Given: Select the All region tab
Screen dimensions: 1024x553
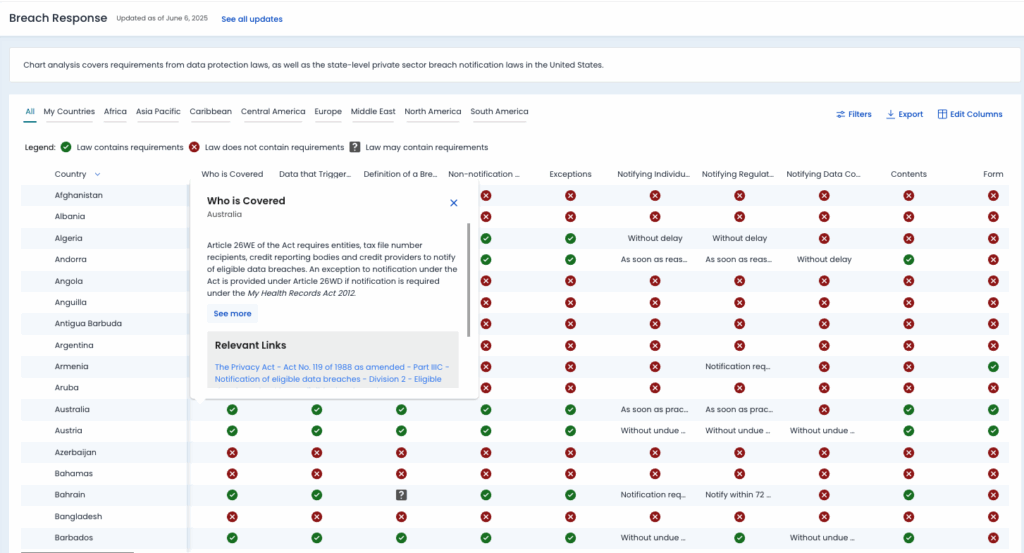Looking at the screenshot, I should [29, 112].
